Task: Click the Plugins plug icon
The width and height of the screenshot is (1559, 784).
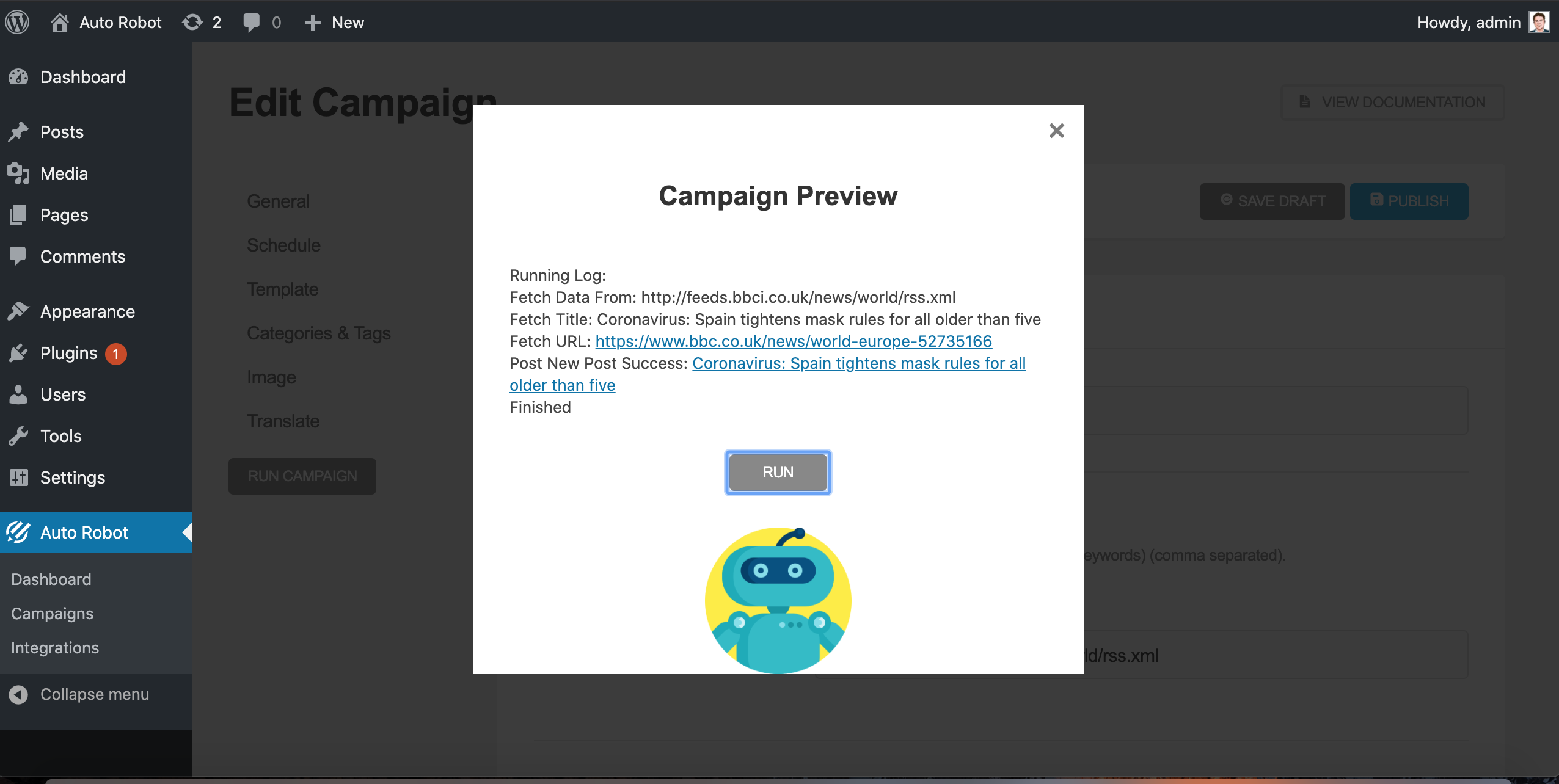Action: click(x=18, y=353)
